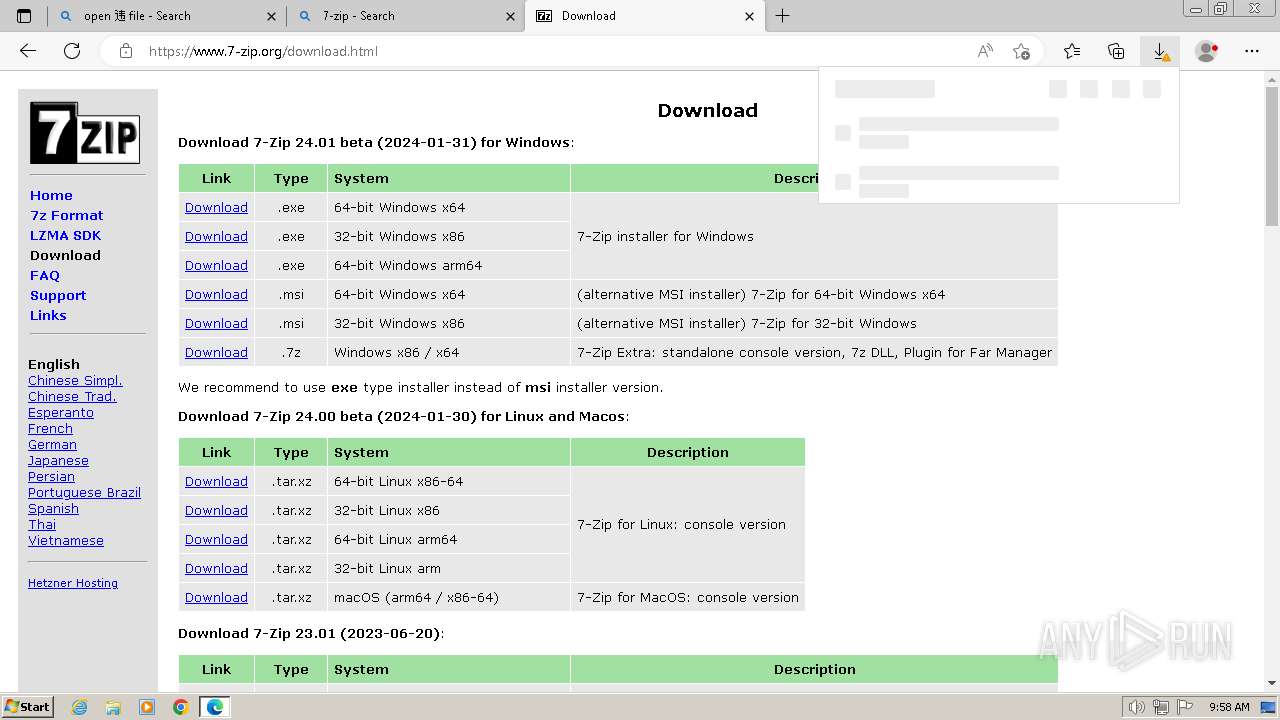Image resolution: width=1280 pixels, height=720 pixels.
Task: Open LZMA SDK page
Action: (65, 235)
